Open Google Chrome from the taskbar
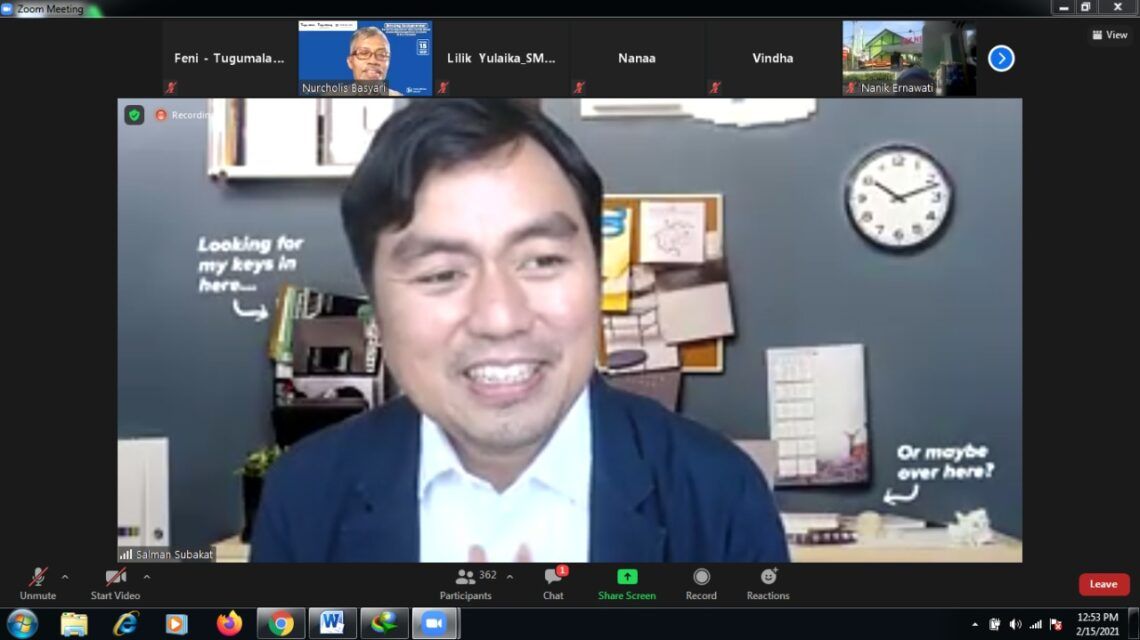This screenshot has width=1140, height=640. pos(281,623)
